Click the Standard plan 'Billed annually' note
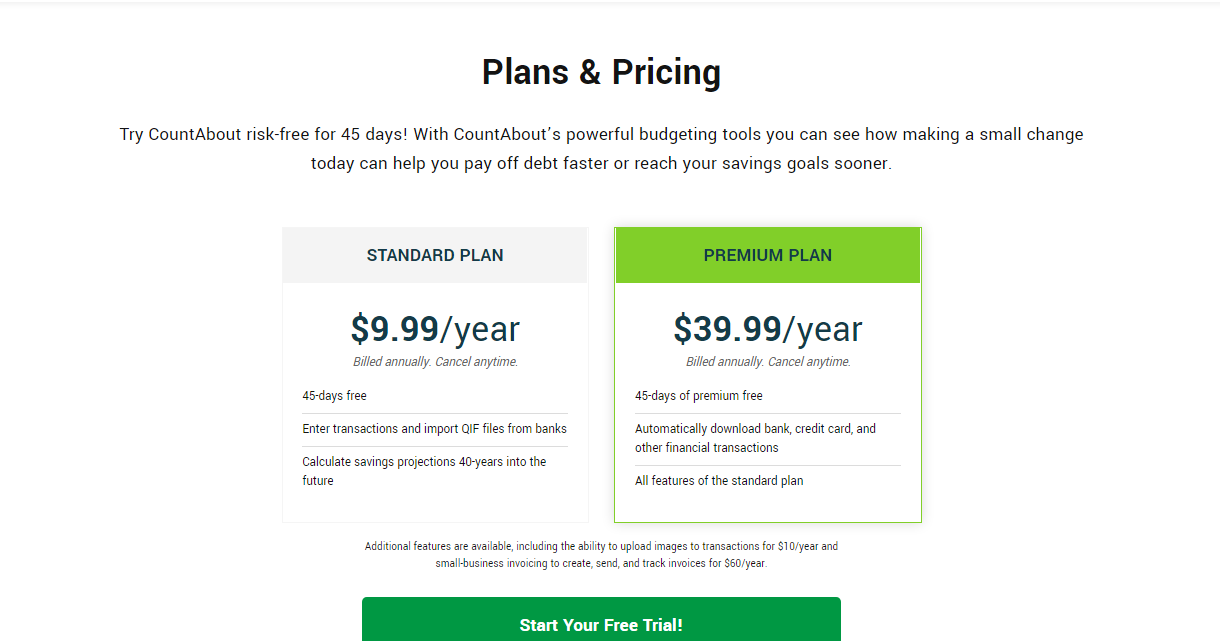The height and width of the screenshot is (641, 1220). click(435, 362)
